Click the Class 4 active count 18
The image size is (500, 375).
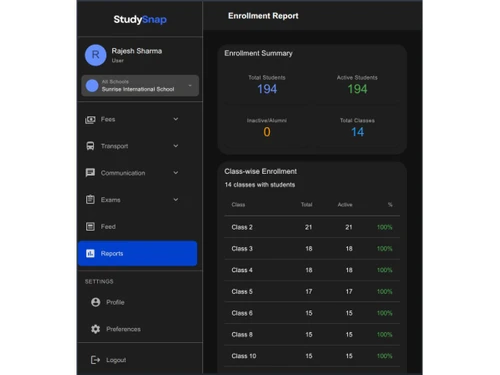tap(349, 270)
